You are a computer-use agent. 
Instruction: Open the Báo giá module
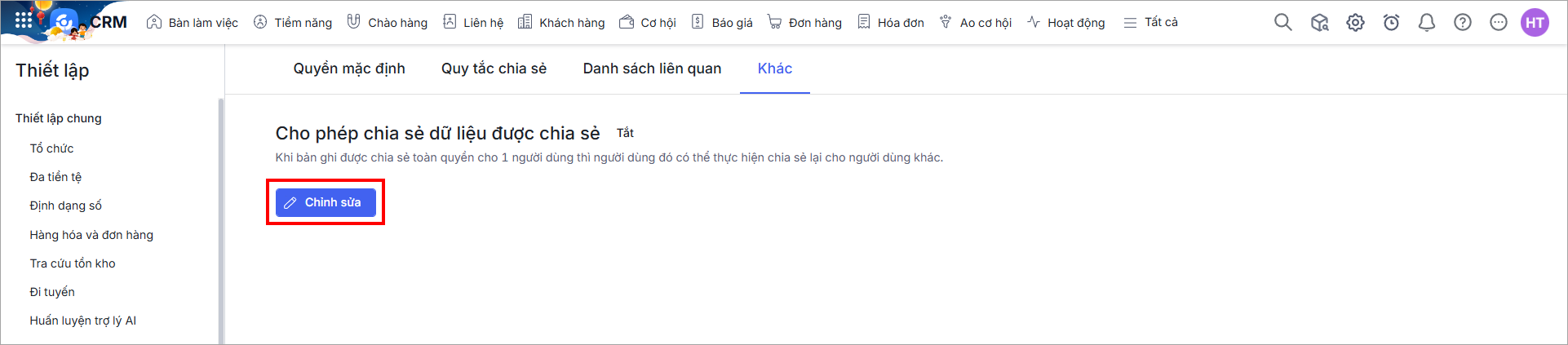(722, 23)
